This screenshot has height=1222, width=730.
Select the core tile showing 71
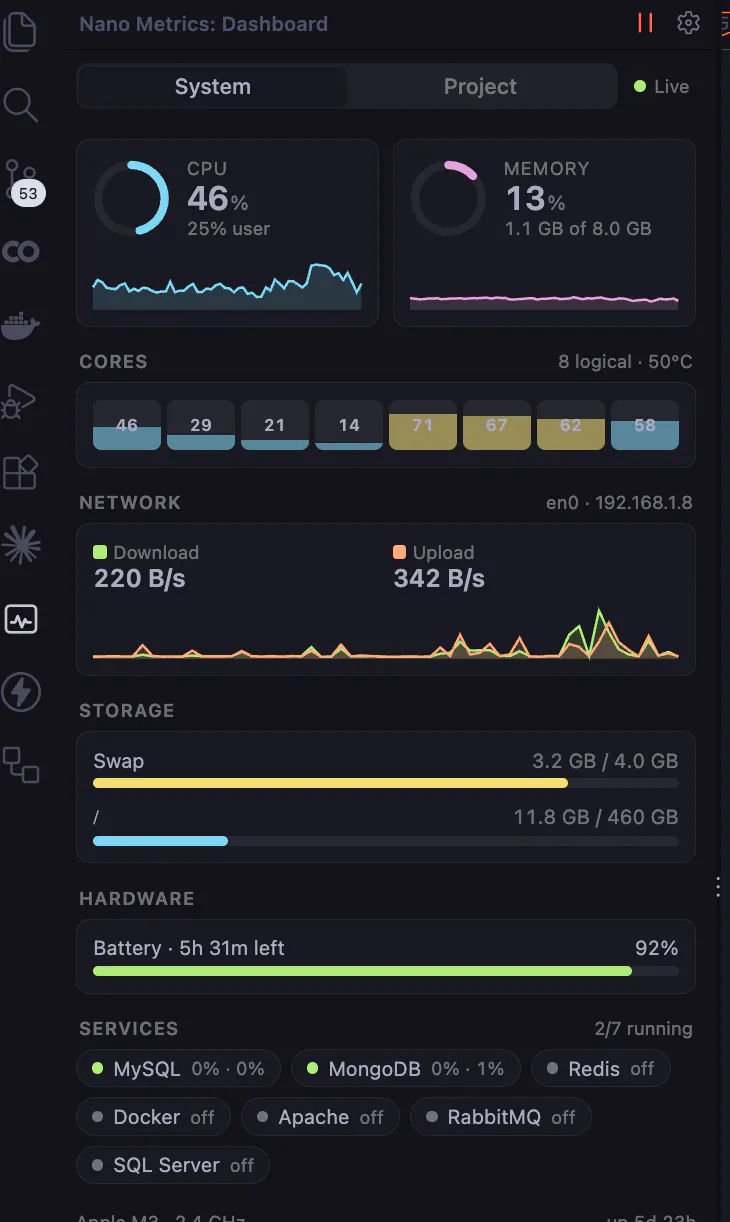click(x=423, y=425)
